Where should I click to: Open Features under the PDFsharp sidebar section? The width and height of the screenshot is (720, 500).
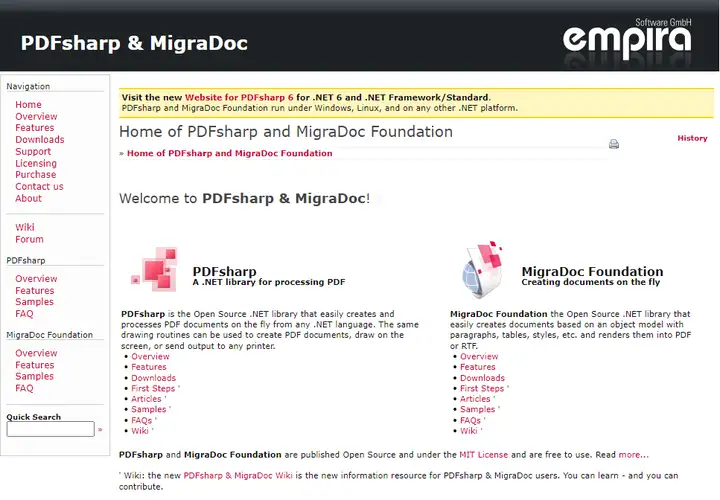(34, 291)
